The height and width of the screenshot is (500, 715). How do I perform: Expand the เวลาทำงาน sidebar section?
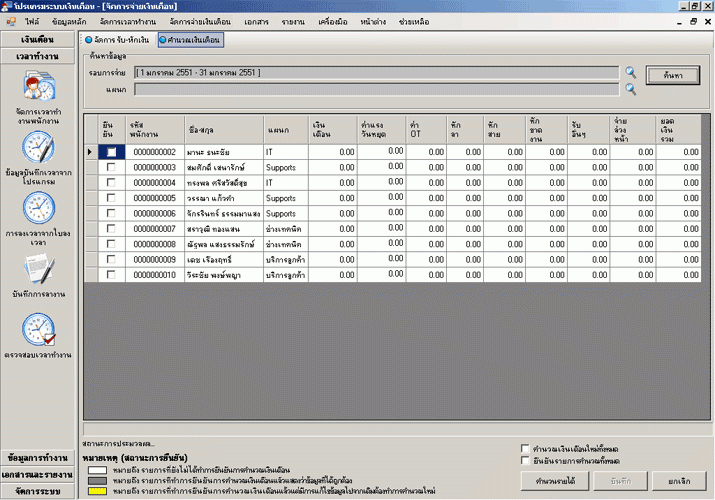pyautogui.click(x=37, y=57)
